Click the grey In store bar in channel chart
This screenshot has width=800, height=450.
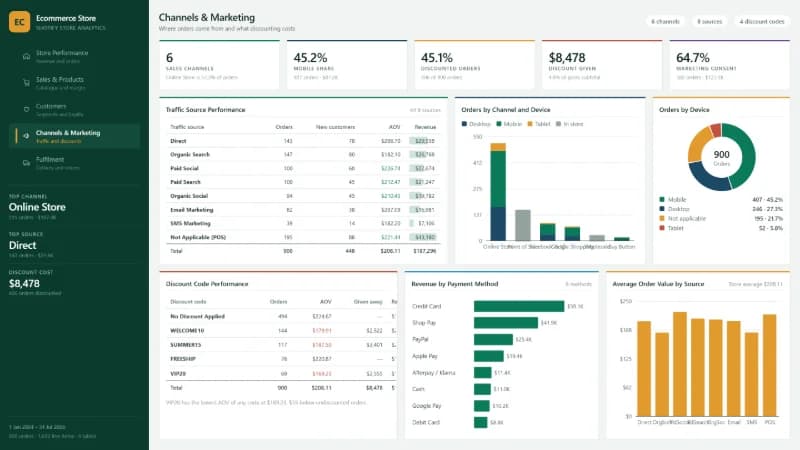tap(522, 225)
